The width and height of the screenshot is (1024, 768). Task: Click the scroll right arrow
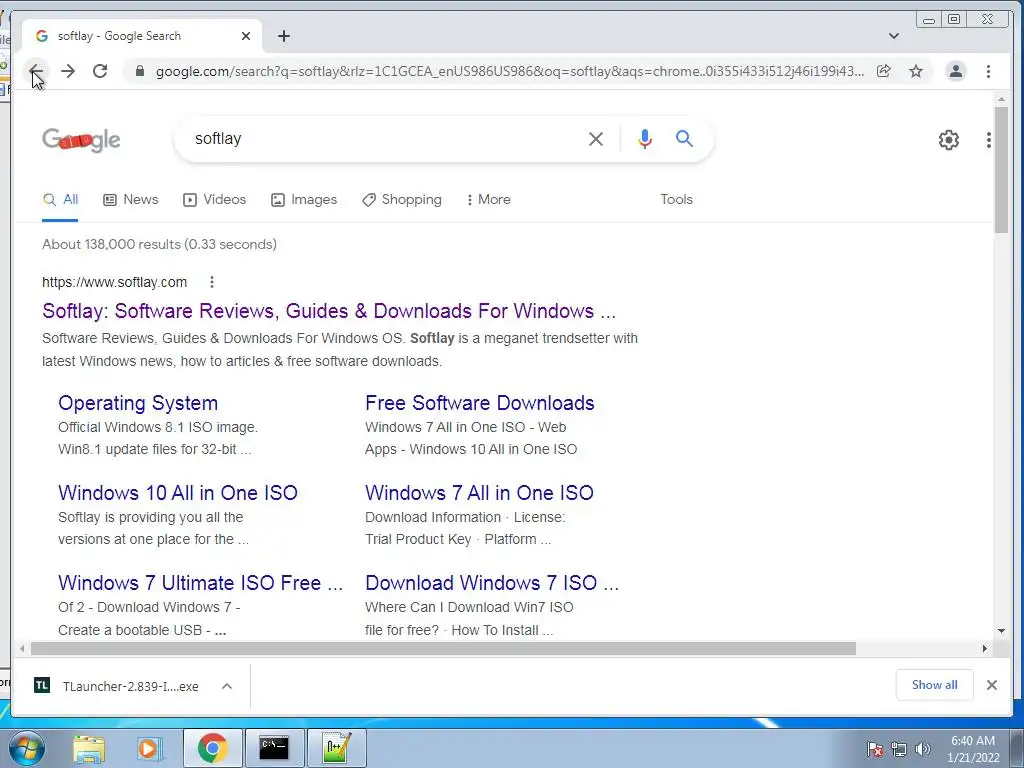985,648
